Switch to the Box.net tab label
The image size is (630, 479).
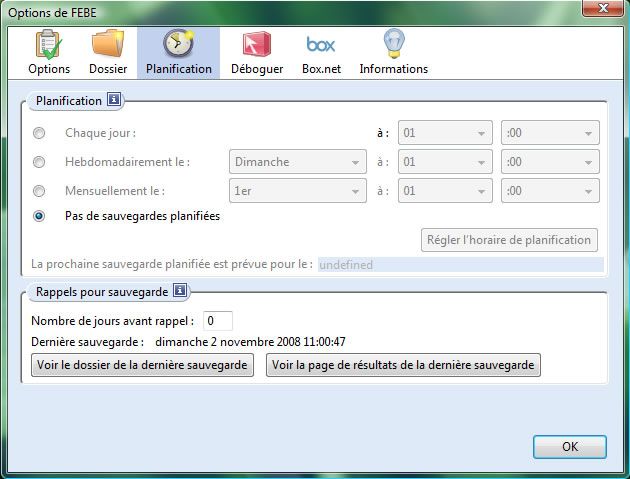pos(321,69)
